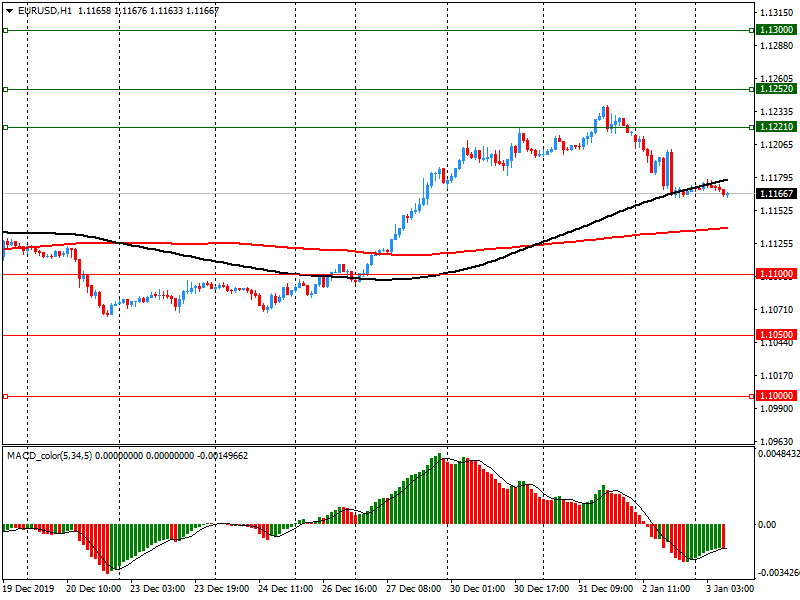Image resolution: width=800 pixels, height=600 pixels.
Task: Select the current price 1.11667 label
Action: pos(776,194)
